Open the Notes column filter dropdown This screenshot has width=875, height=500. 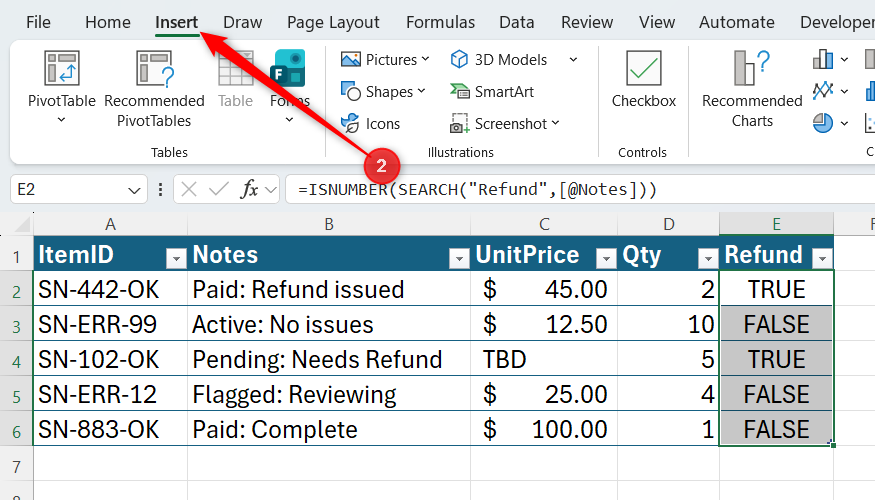(459, 258)
